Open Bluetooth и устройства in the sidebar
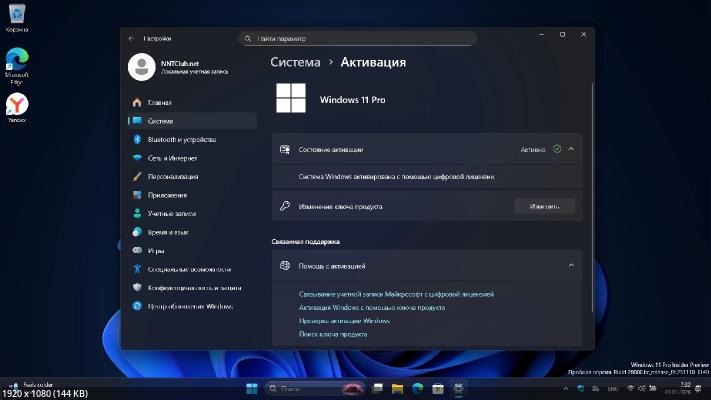This screenshot has width=711, height=400. (181, 139)
